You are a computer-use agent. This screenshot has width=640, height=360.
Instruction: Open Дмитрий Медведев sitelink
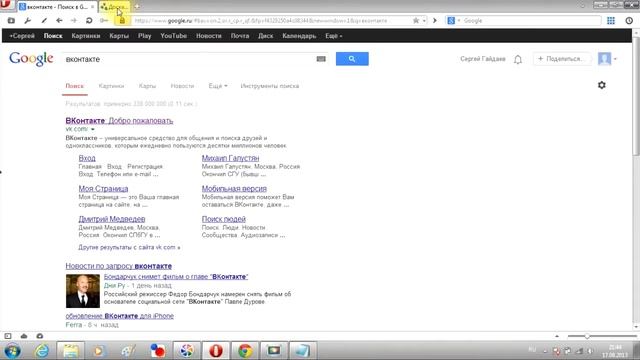click(x=112, y=219)
